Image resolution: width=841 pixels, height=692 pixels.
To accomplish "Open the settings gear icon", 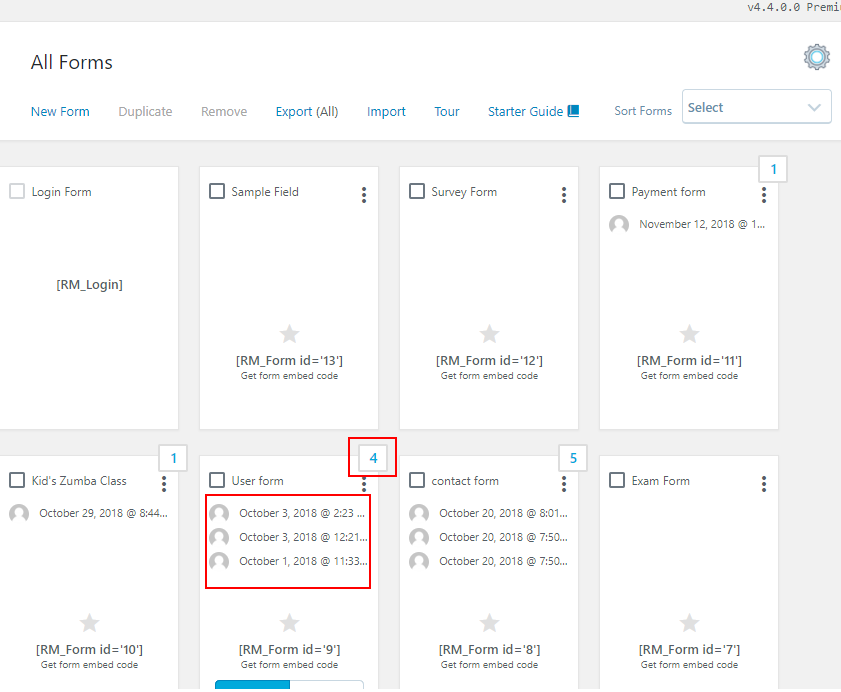I will point(816,57).
